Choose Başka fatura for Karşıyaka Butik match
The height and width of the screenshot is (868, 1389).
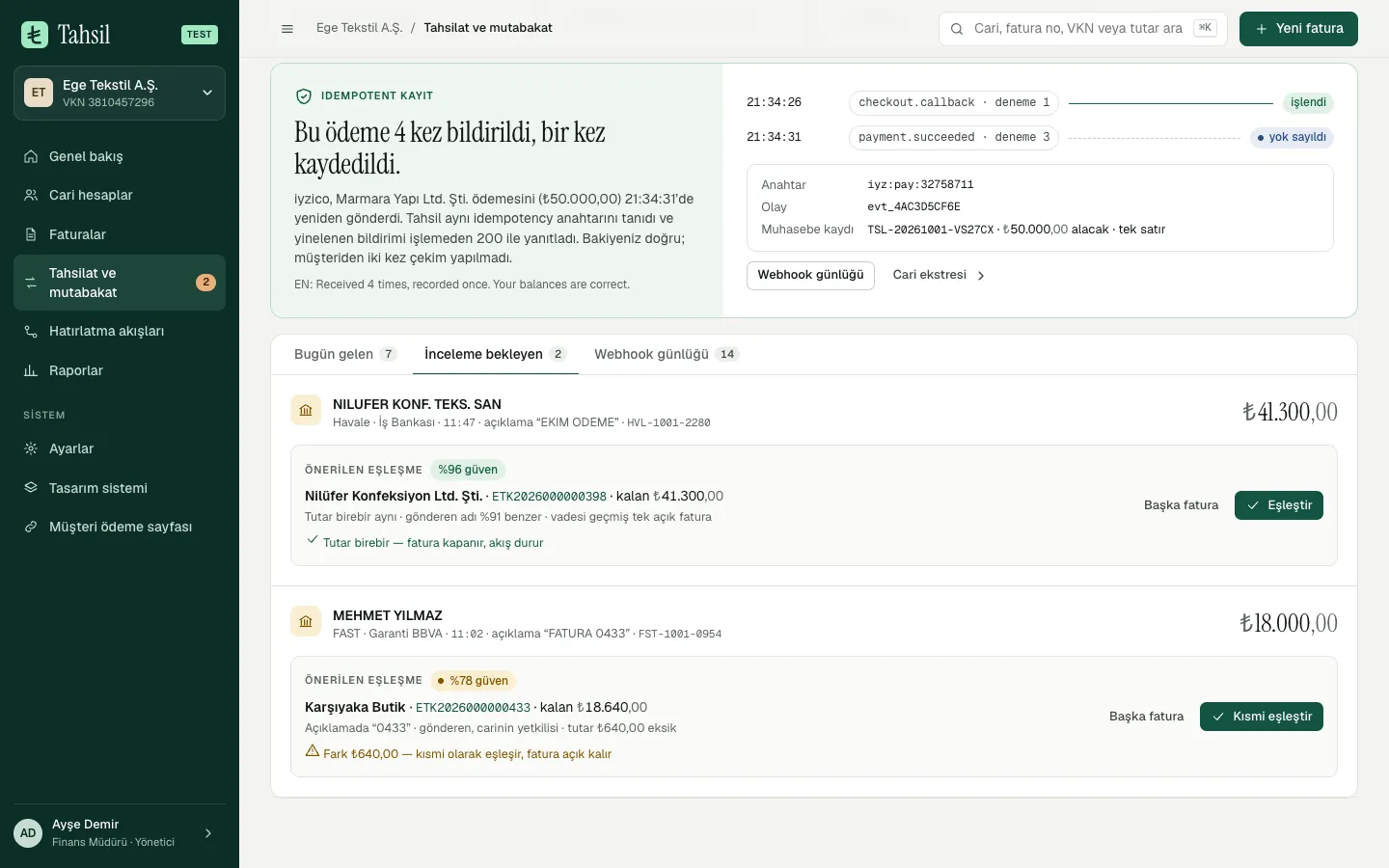[x=1146, y=717]
